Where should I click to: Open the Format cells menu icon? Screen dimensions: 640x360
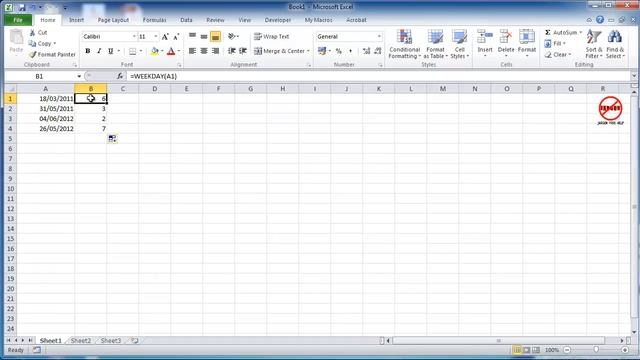pos(527,37)
